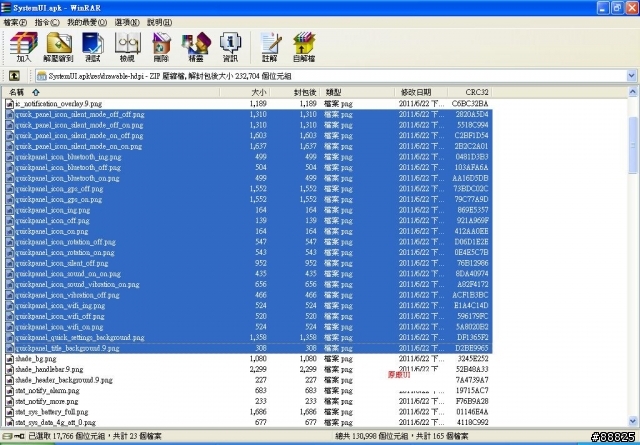Select quickpanel_icon_ing.png row

[249, 210]
